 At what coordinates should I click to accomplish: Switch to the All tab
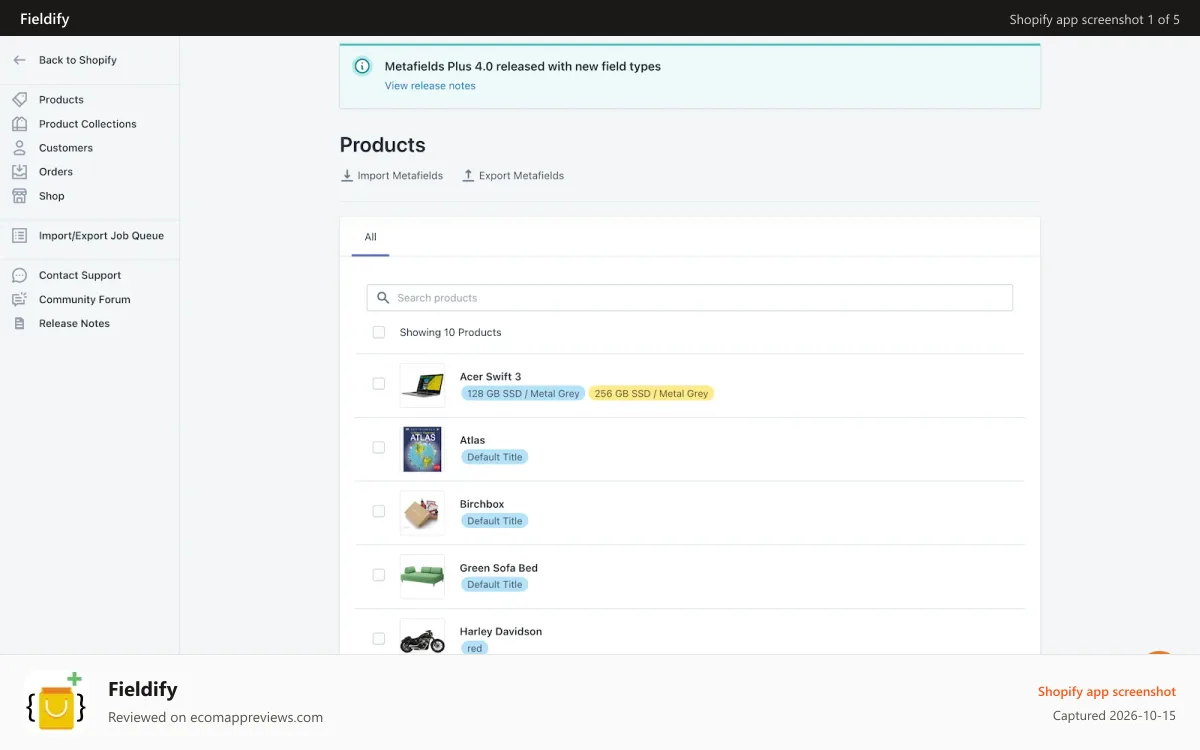pyautogui.click(x=370, y=237)
